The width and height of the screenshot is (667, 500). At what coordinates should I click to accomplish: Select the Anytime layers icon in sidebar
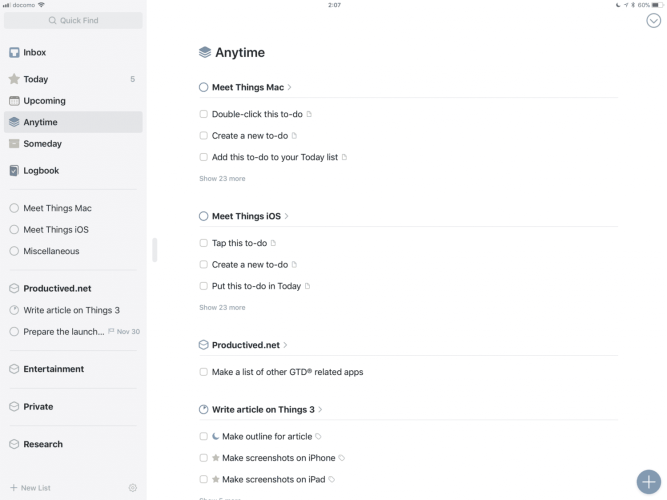pos(14,122)
